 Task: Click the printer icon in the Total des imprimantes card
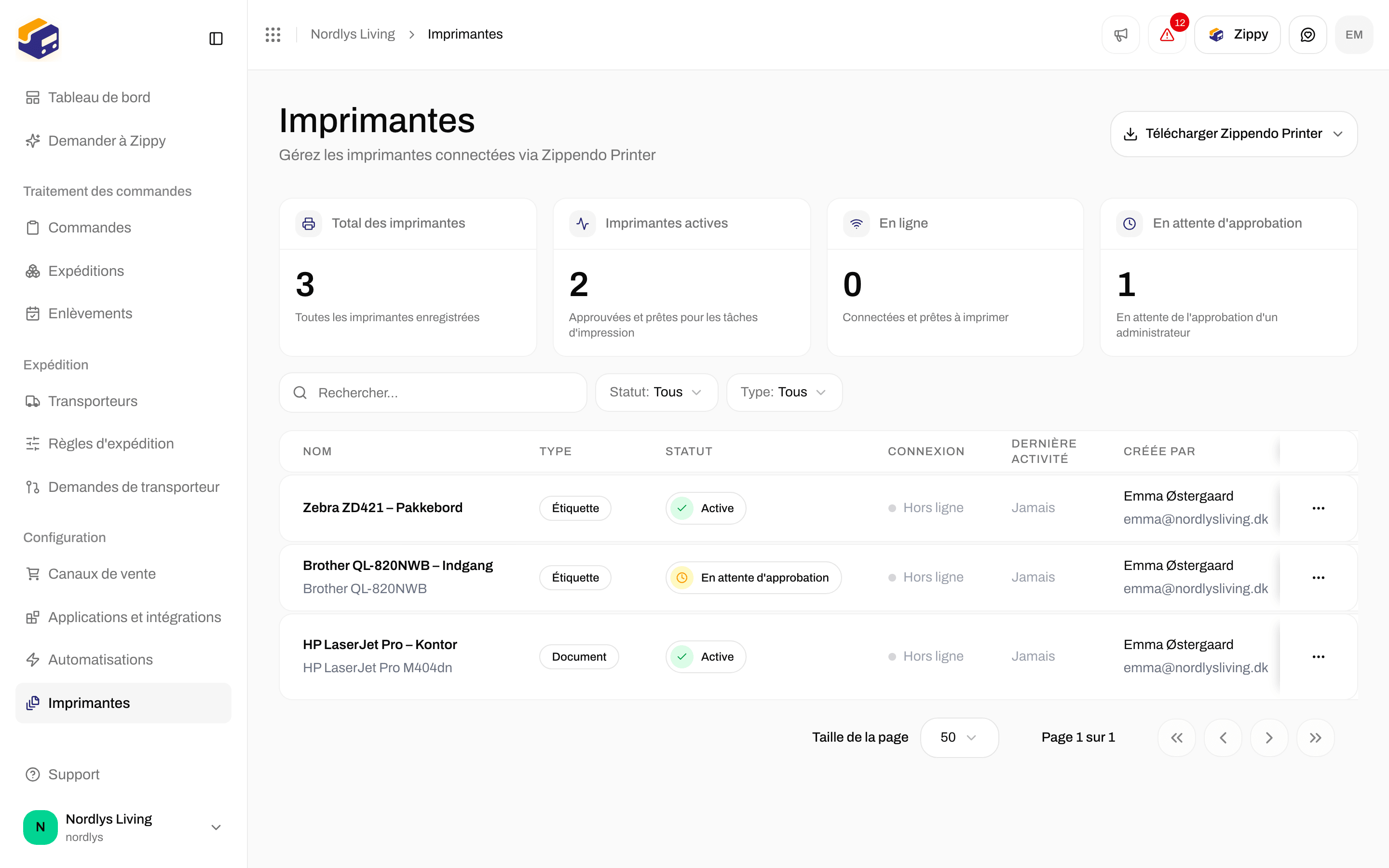pyautogui.click(x=309, y=223)
